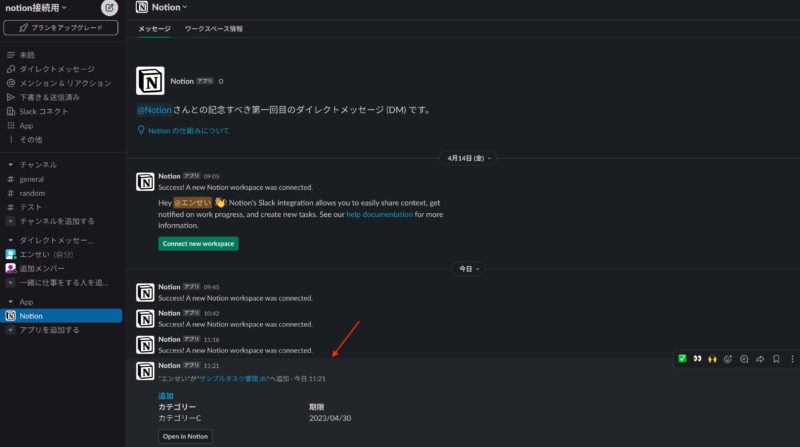Click Notion avatar on 09:05 message
The width and height of the screenshot is (800, 447).
pos(145,182)
